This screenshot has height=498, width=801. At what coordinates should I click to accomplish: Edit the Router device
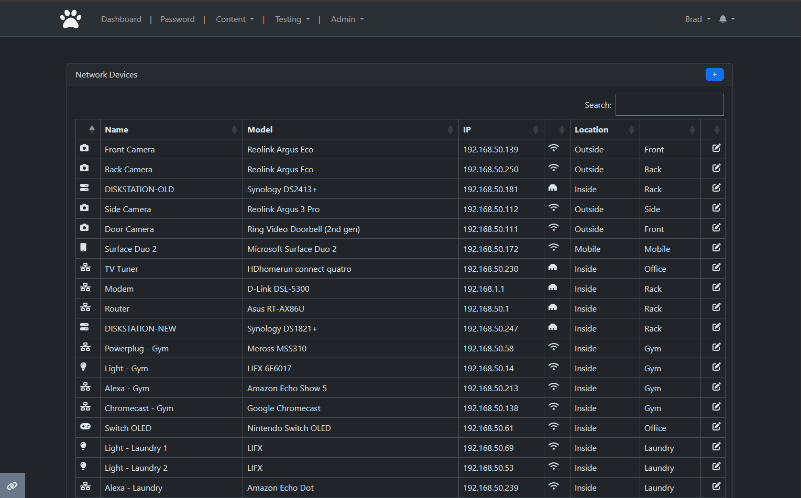[716, 307]
